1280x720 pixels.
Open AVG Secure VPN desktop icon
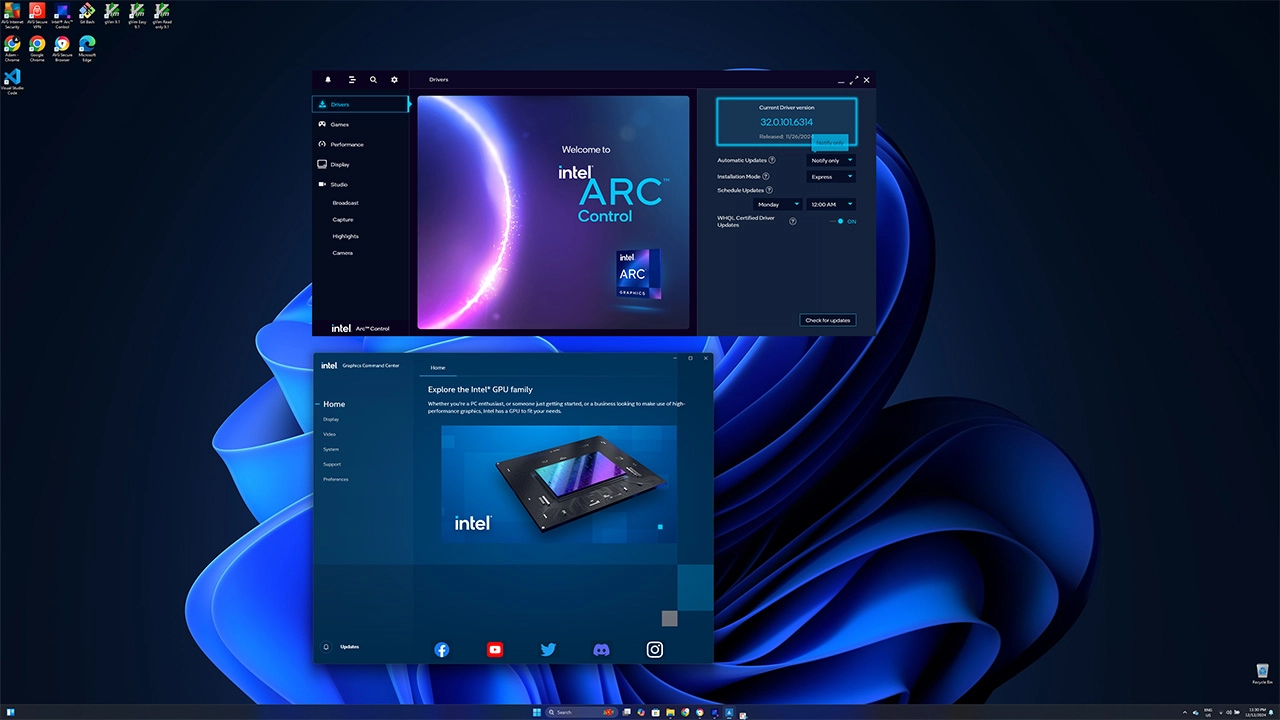[37, 16]
